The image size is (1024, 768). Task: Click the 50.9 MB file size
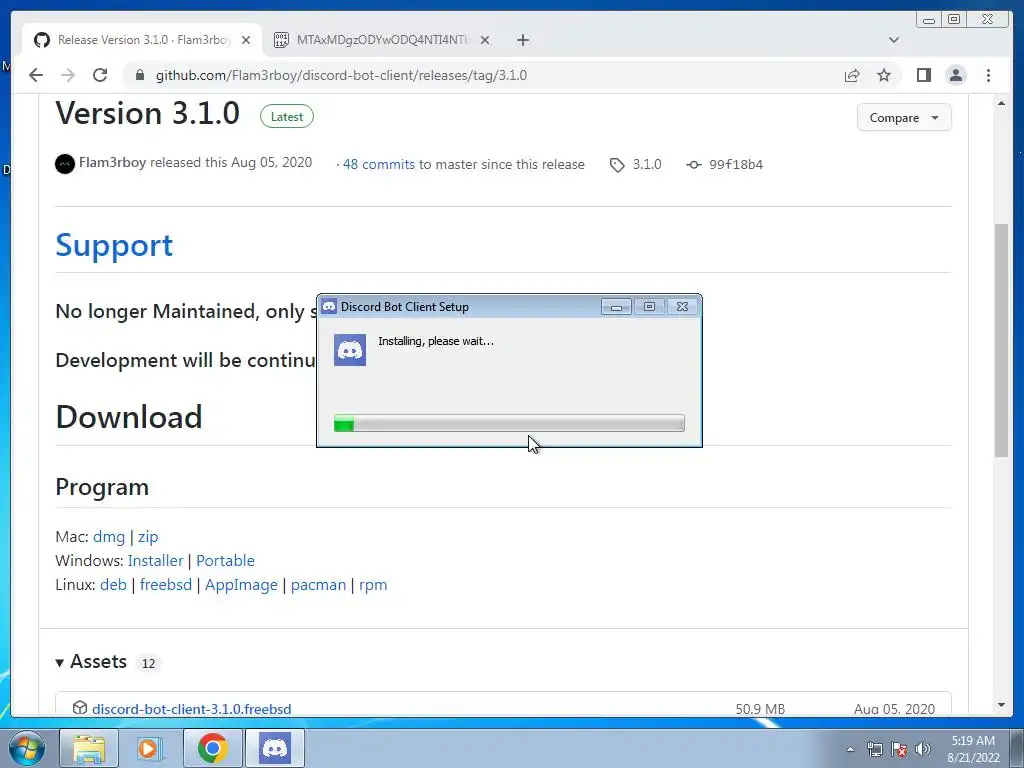(x=760, y=709)
